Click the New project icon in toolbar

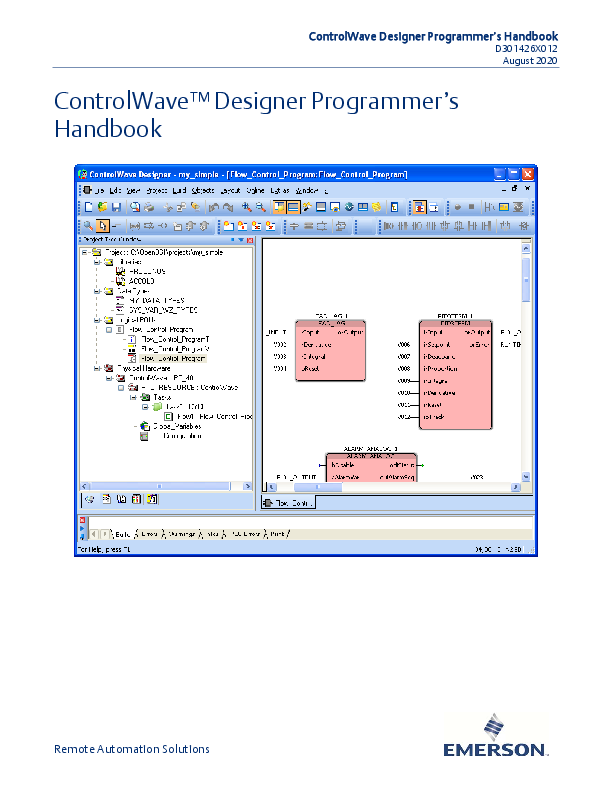(x=89, y=207)
